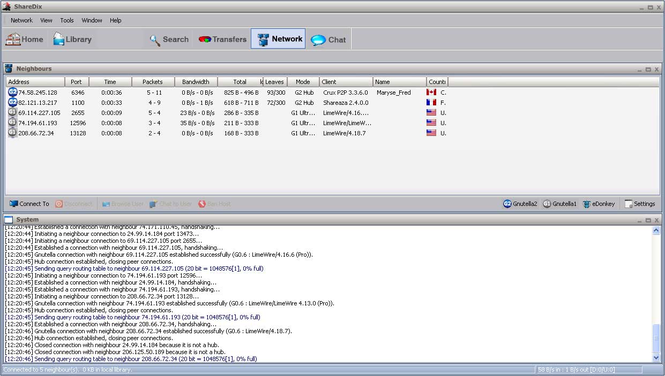Sort by Leaves column header

274,82
